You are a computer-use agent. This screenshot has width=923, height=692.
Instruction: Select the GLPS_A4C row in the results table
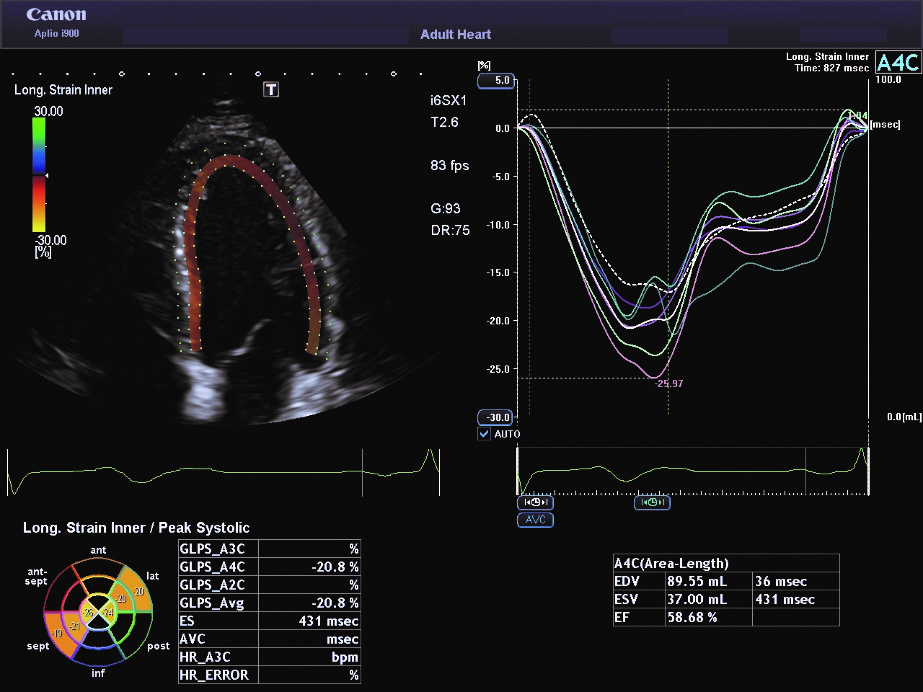tap(268, 566)
